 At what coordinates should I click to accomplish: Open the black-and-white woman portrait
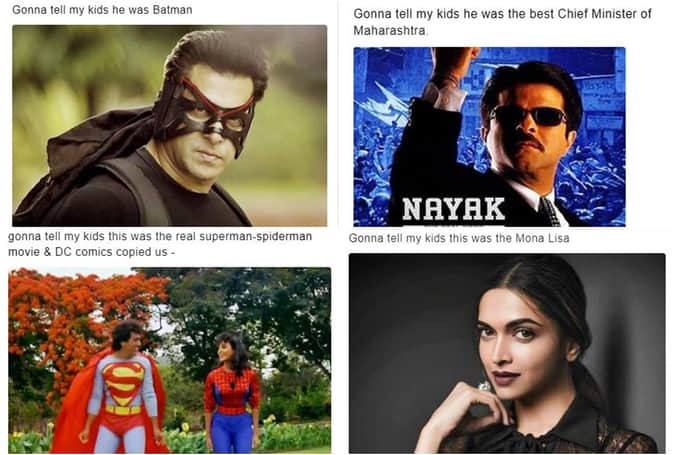(507, 353)
